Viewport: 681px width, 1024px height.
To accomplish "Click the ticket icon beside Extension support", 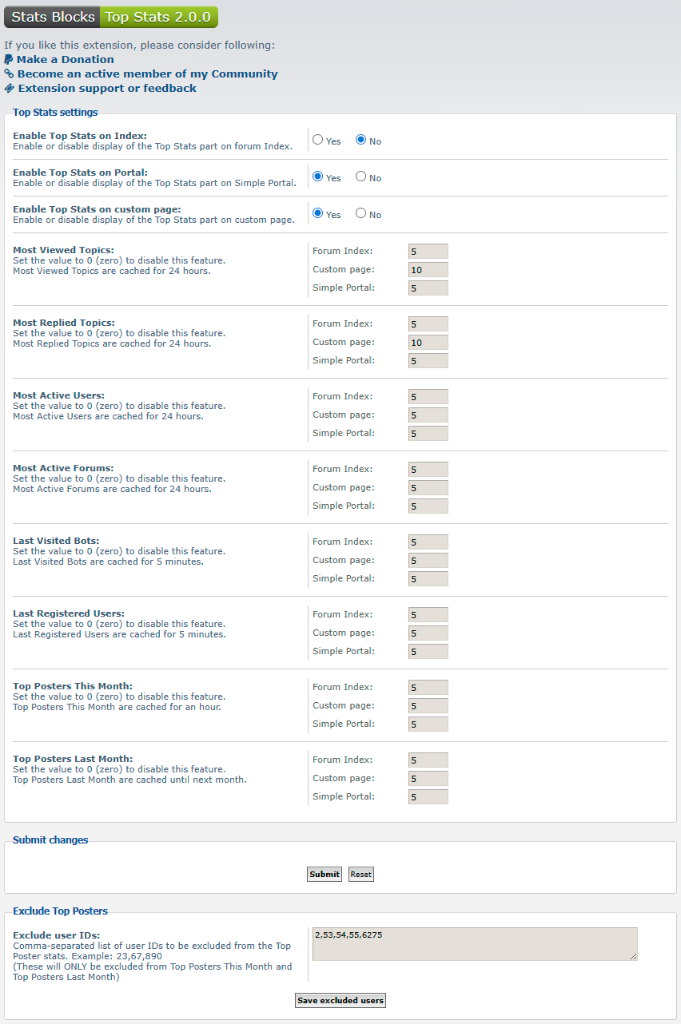I will [x=9, y=88].
